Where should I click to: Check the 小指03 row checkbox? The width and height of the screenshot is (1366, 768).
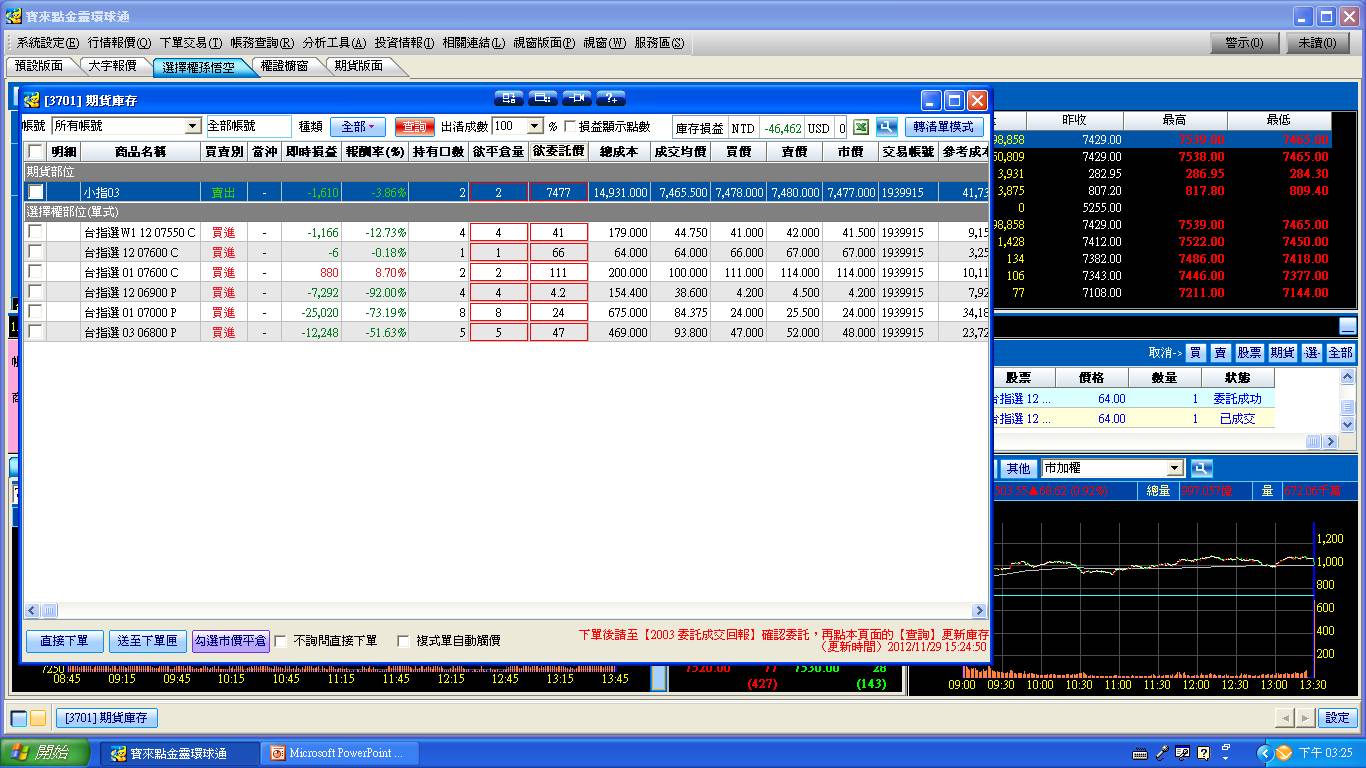pyautogui.click(x=36, y=192)
